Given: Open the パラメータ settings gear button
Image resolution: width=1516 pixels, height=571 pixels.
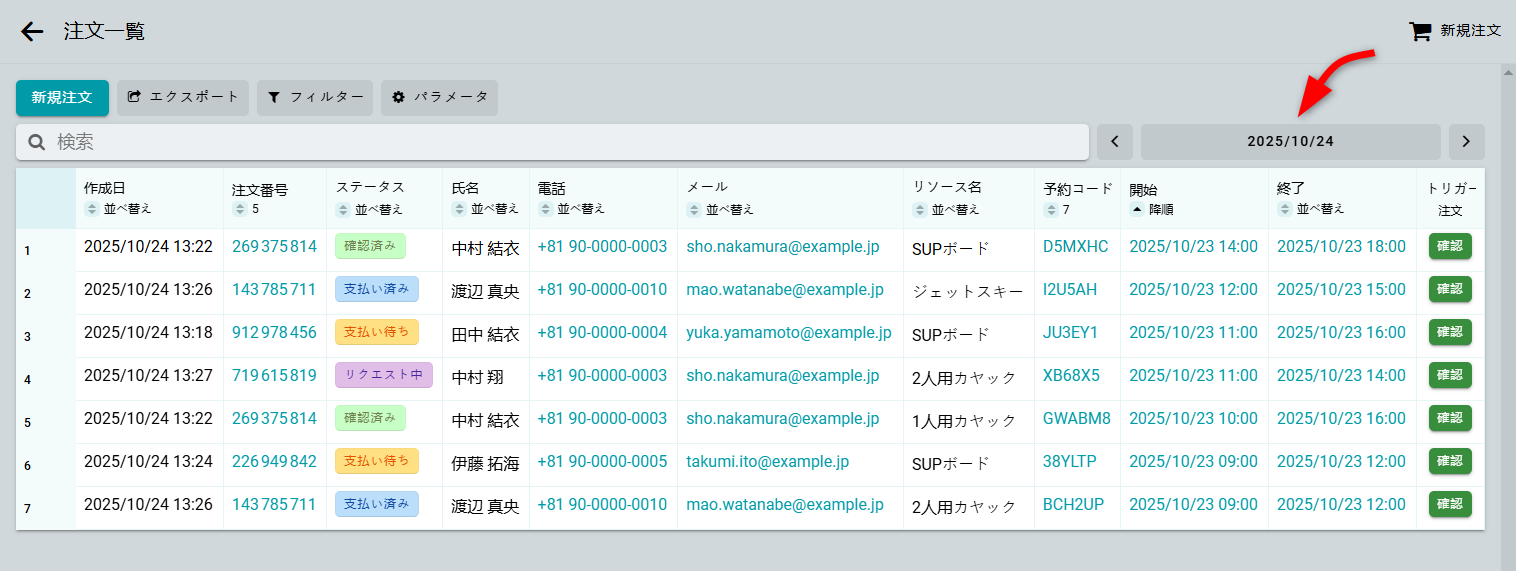Looking at the screenshot, I should pos(440,97).
